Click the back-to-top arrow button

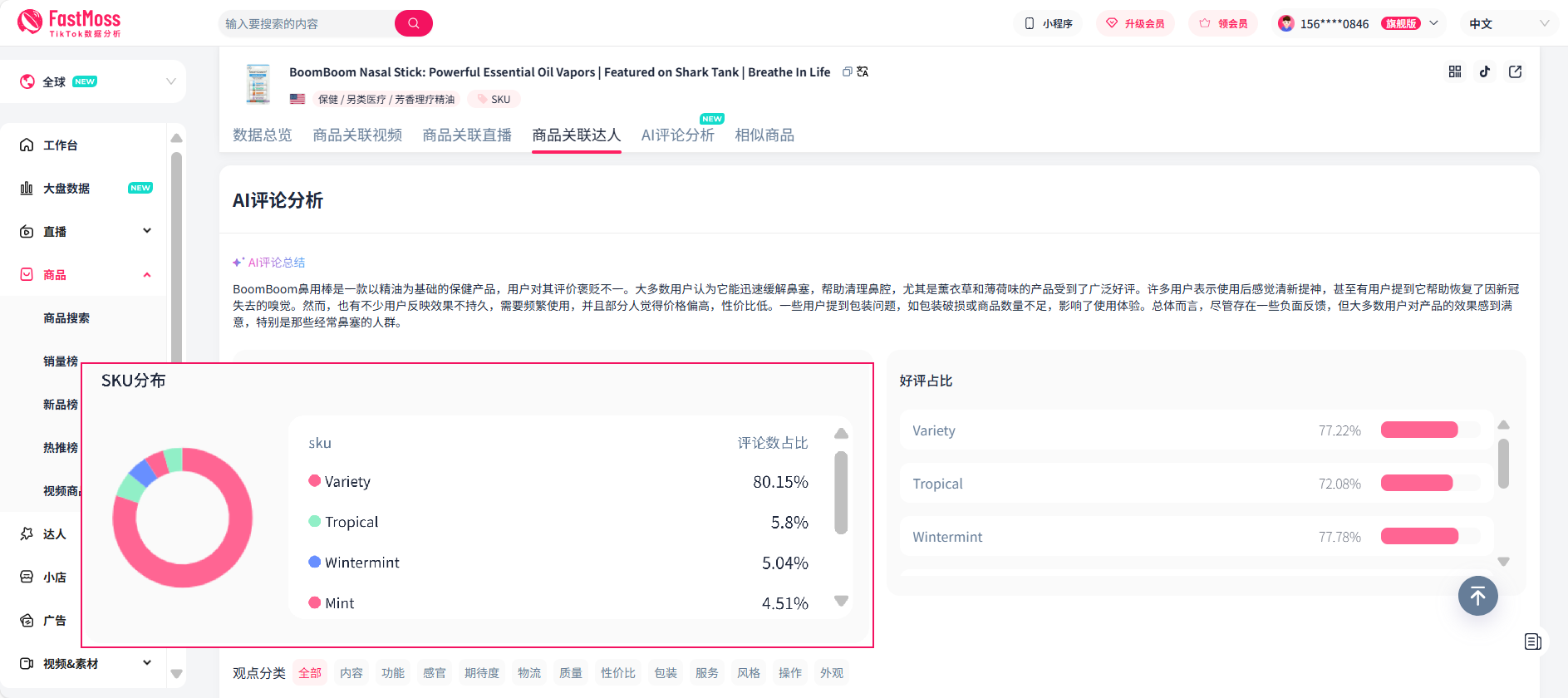1478,596
